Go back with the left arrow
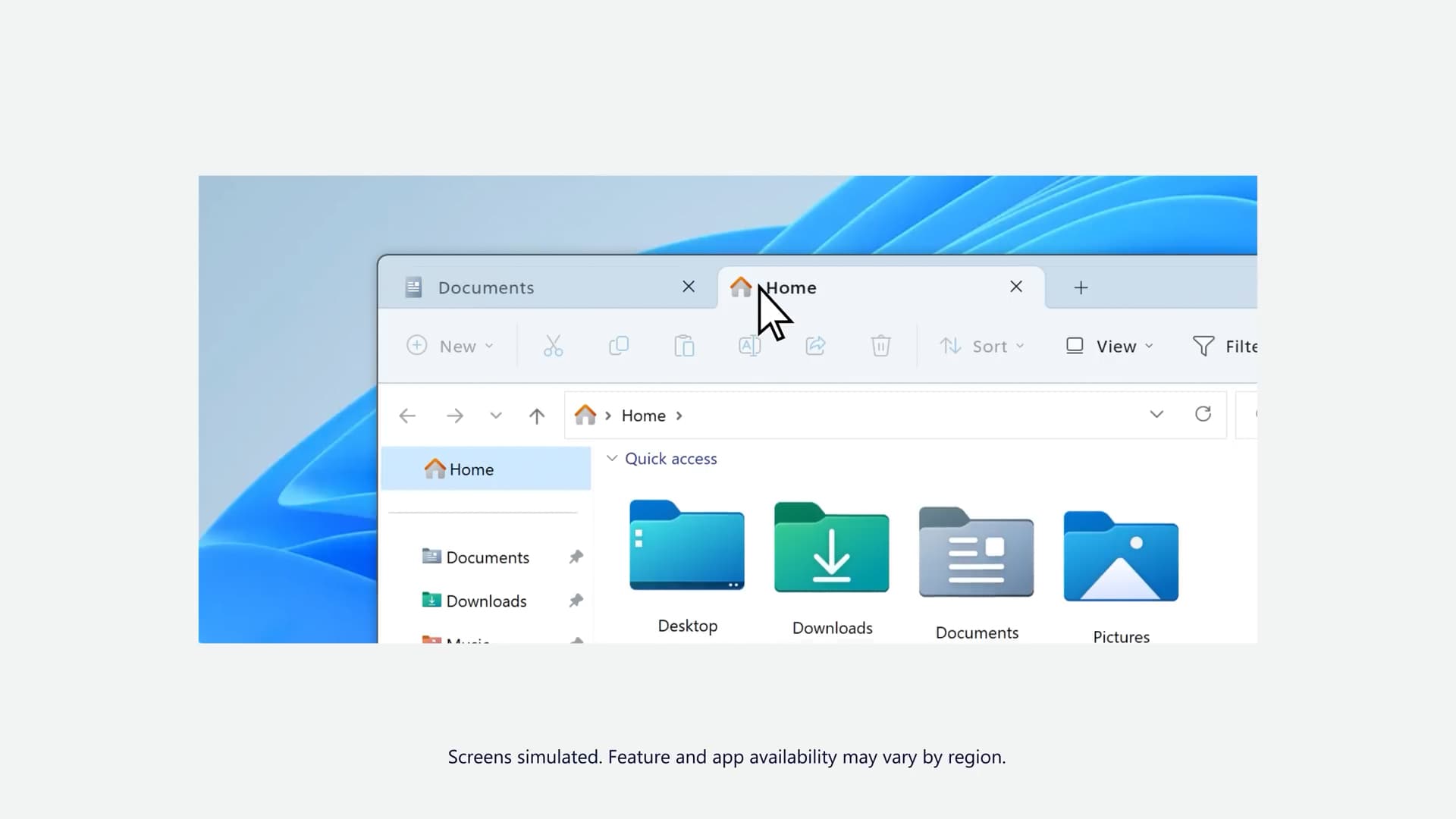 tap(407, 416)
